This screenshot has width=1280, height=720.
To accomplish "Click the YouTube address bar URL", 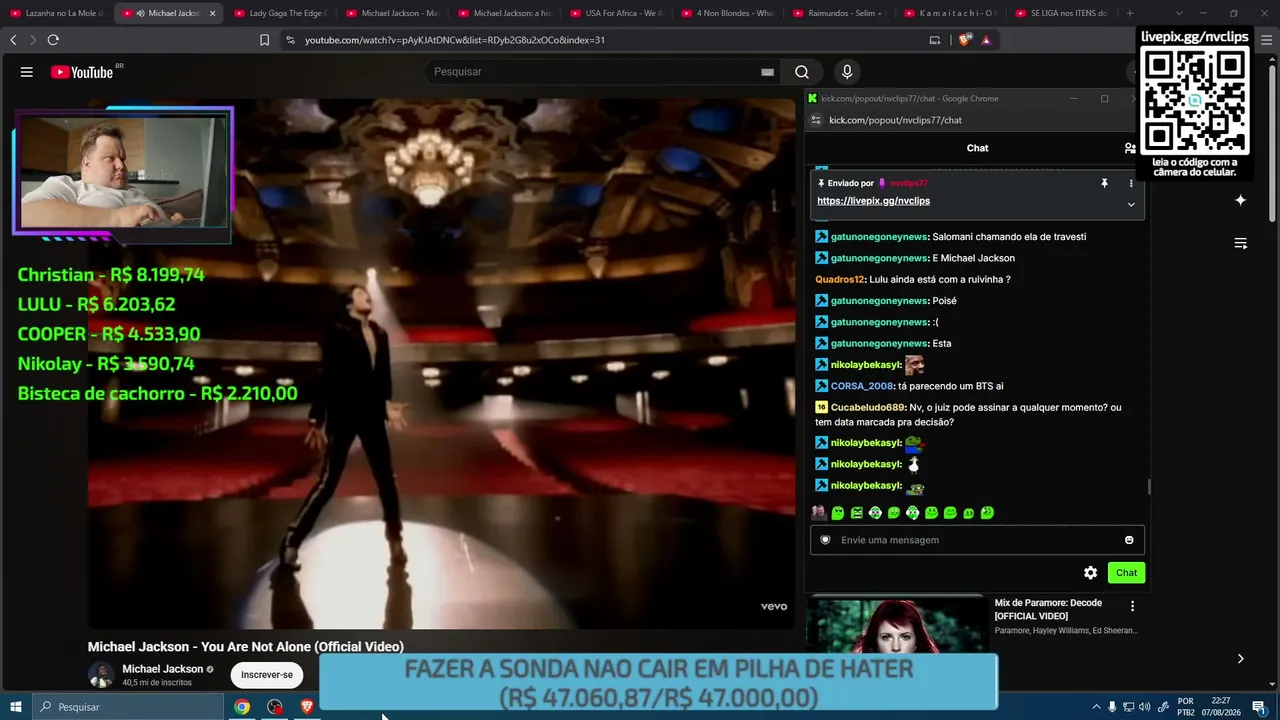I will (455, 40).
